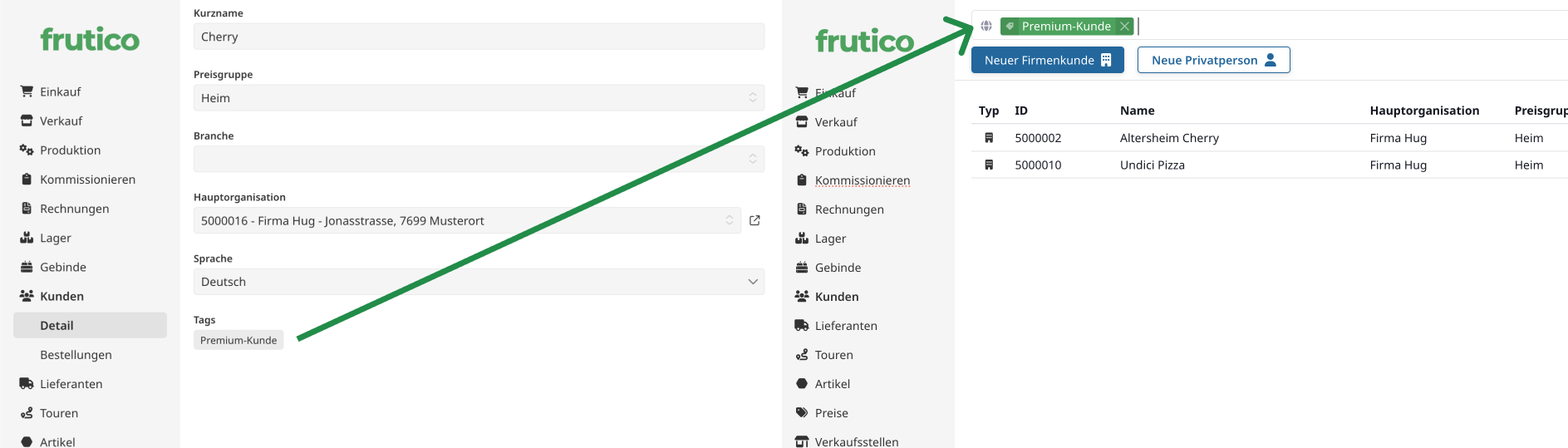Viewport: 1568px width, 448px height.
Task: Click building icon in Undici Pizza row
Action: (x=989, y=165)
